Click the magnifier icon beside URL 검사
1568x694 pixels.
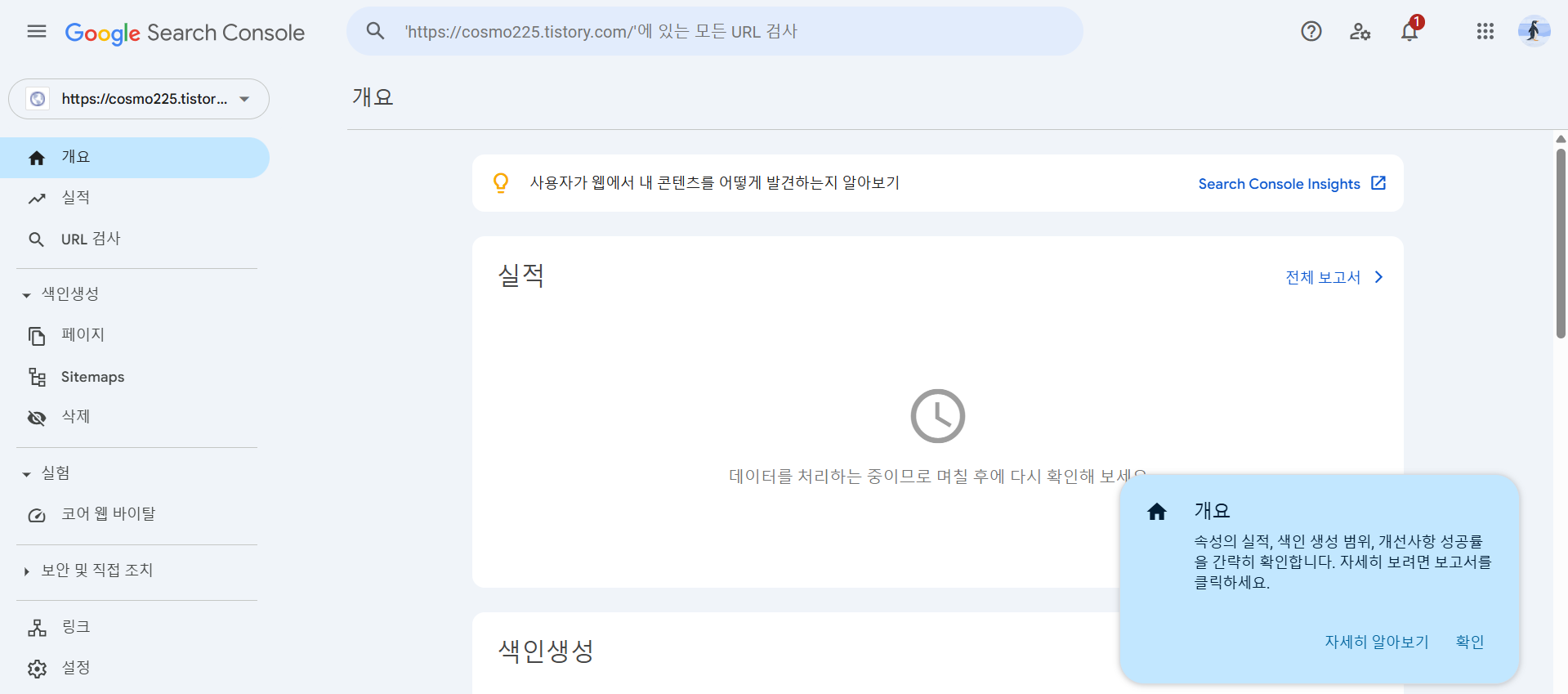37,240
